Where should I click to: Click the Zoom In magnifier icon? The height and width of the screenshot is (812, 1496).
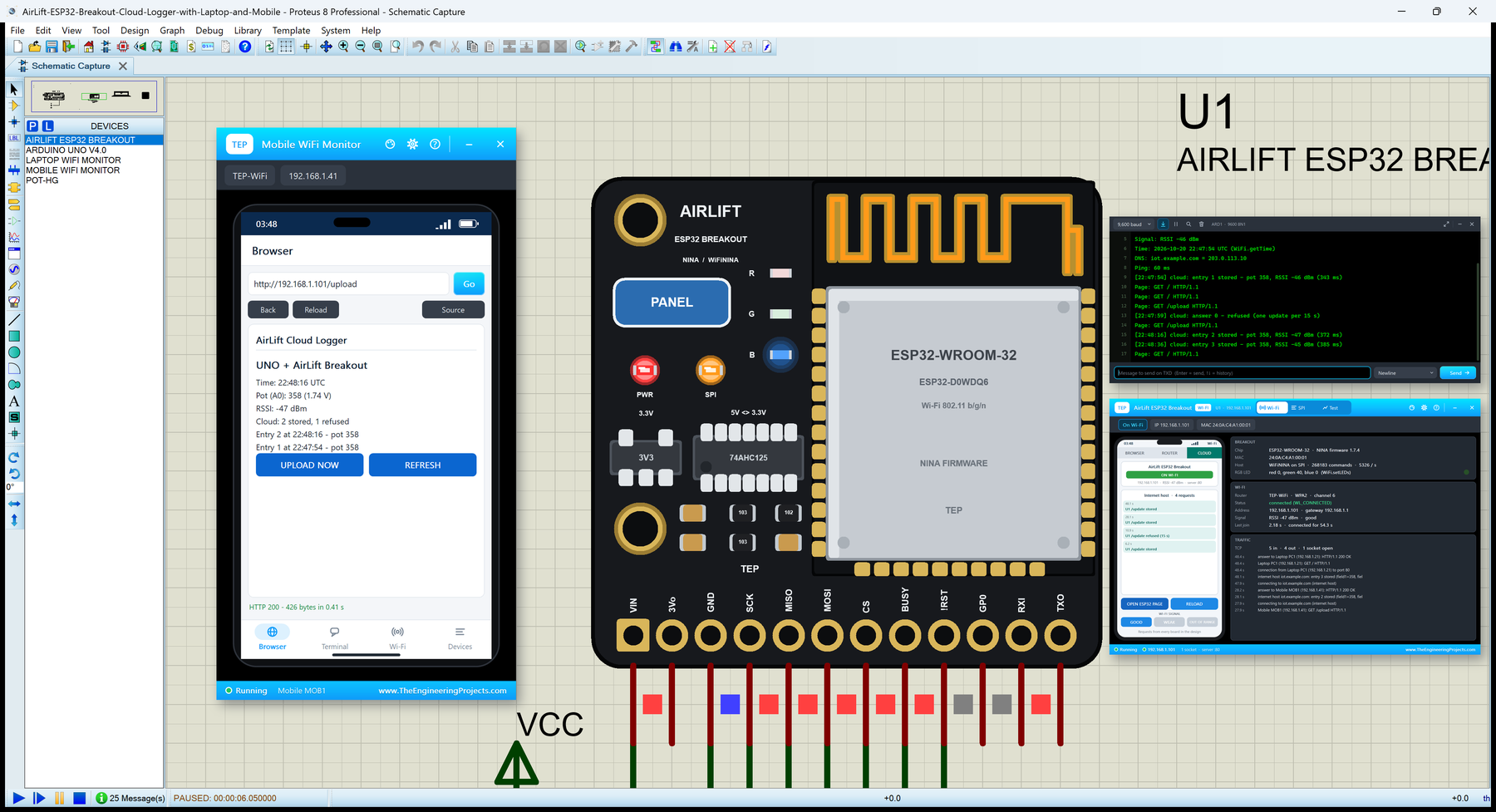(343, 47)
